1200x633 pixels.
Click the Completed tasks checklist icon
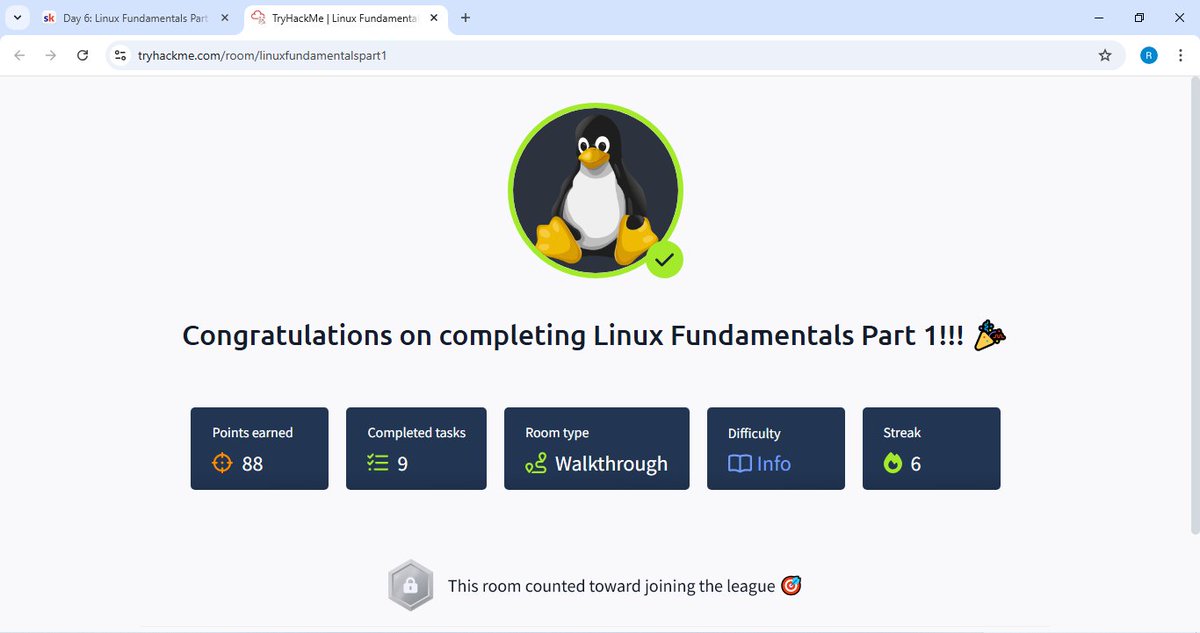tap(377, 463)
